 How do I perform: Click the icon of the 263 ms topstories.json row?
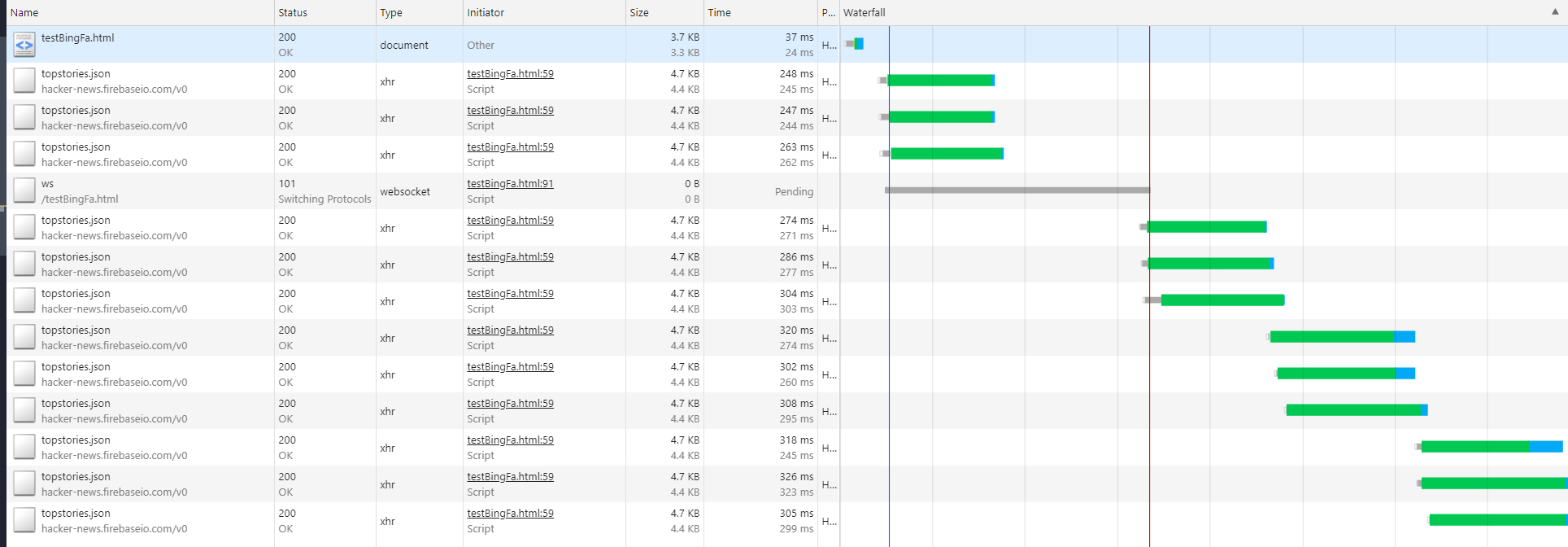pyautogui.click(x=24, y=155)
